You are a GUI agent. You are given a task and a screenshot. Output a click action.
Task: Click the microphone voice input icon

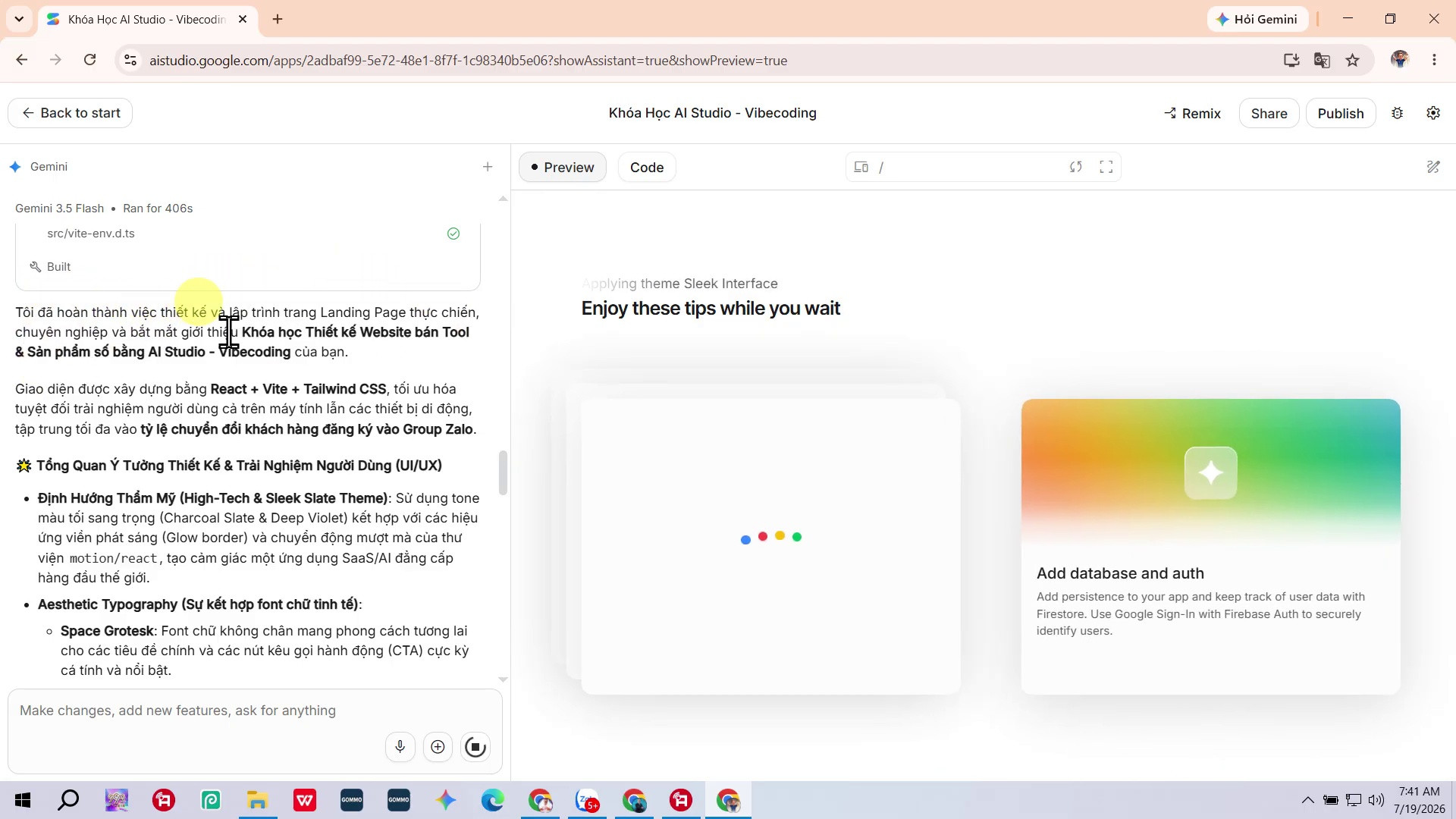point(400,747)
